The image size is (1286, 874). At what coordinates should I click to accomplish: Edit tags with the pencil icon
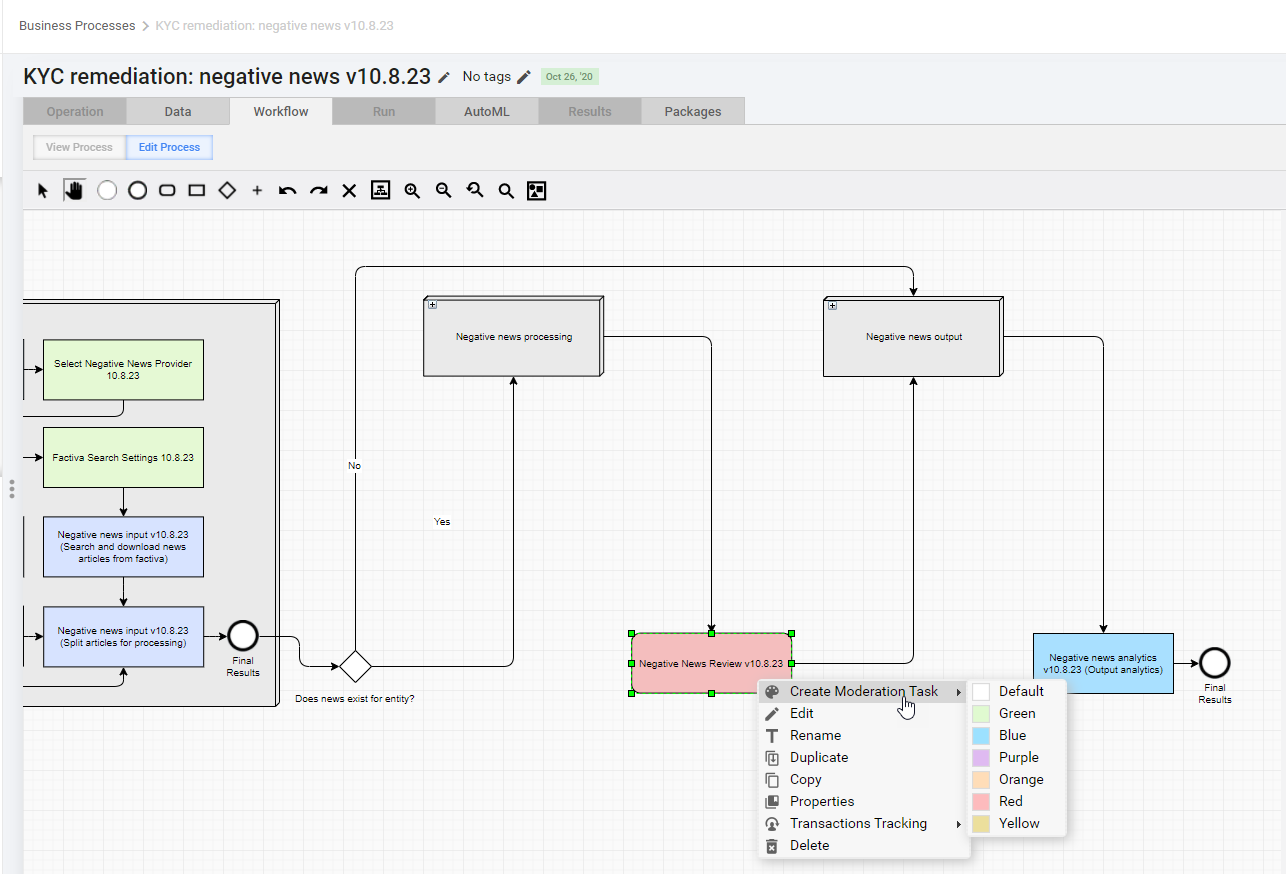[x=524, y=77]
